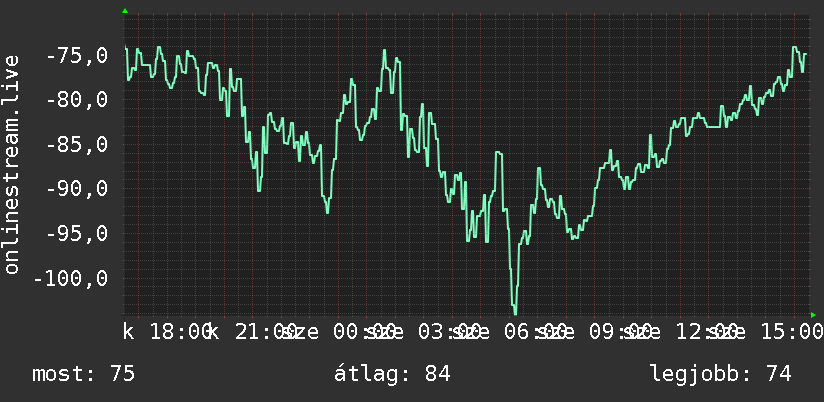The height and width of the screenshot is (402, 824).
Task: Click the -85,0 y-axis label
Action: [x=77, y=144]
